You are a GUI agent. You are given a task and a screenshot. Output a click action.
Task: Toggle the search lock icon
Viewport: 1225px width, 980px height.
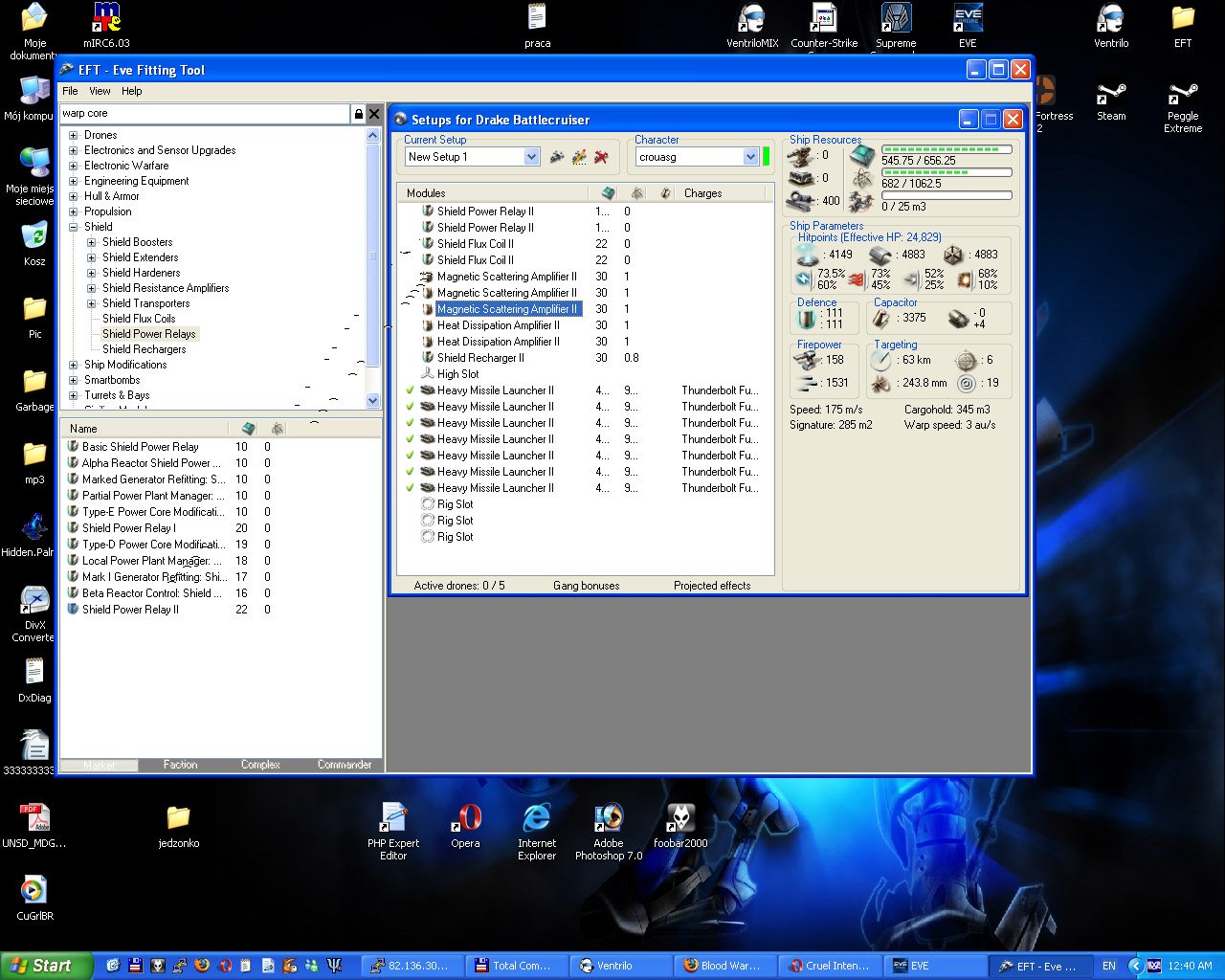tap(359, 114)
